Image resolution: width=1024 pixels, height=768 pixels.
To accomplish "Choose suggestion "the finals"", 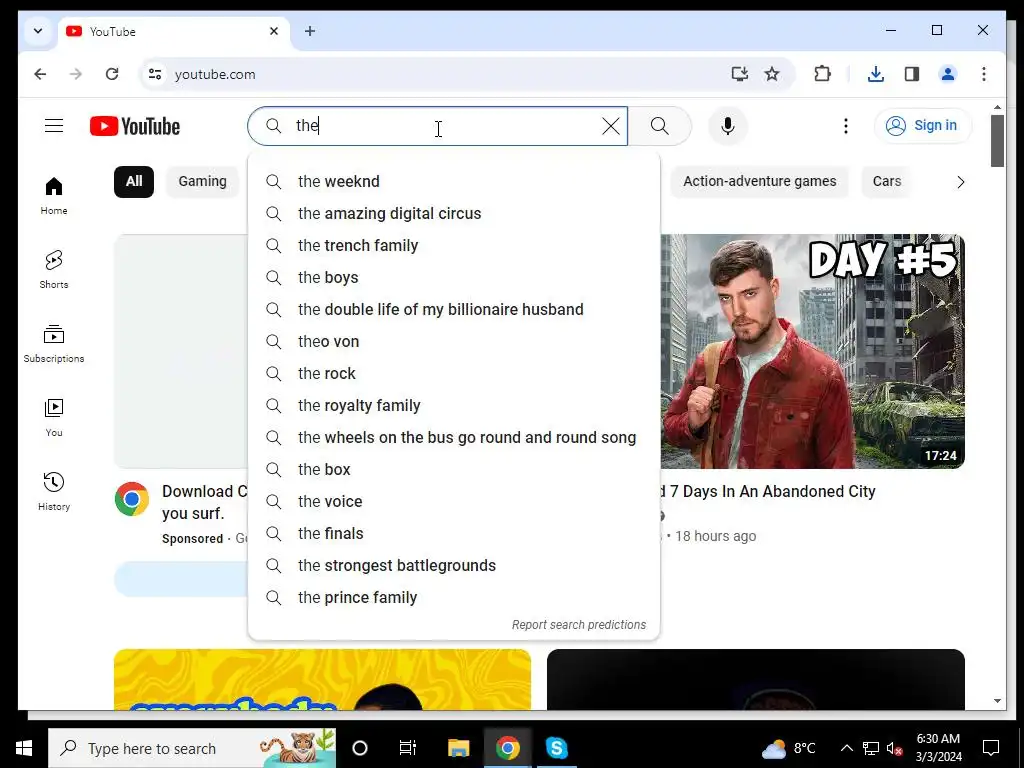I will pos(454,534).
